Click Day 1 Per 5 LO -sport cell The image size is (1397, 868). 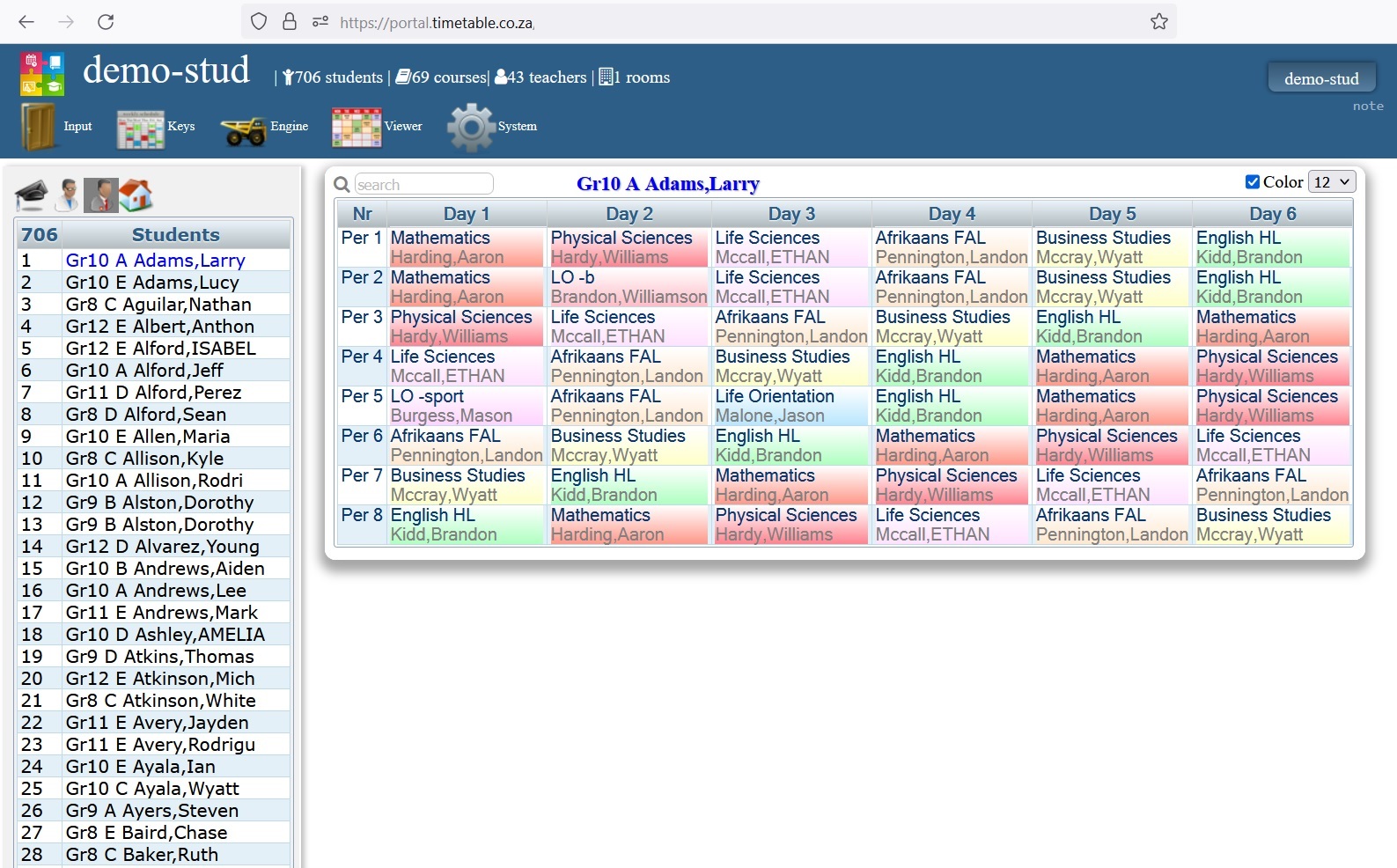(467, 406)
